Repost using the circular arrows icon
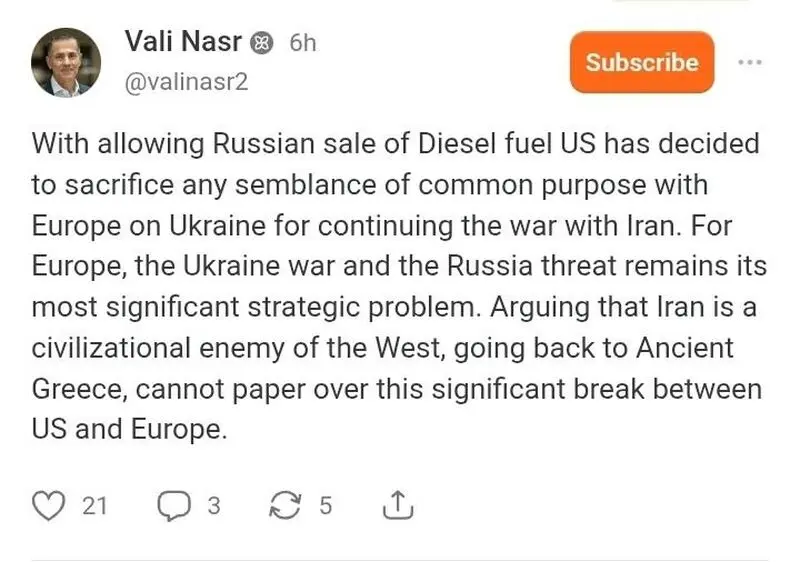Image resolution: width=800 pixels, height=562 pixels. click(285, 505)
